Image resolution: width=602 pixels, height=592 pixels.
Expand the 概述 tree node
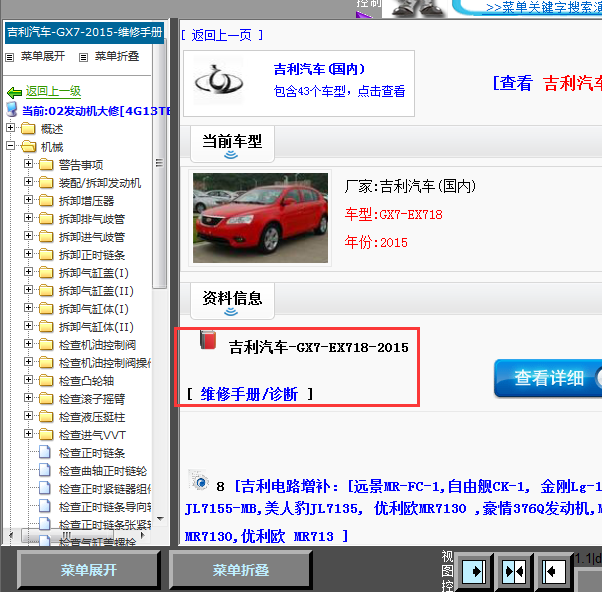11,127
